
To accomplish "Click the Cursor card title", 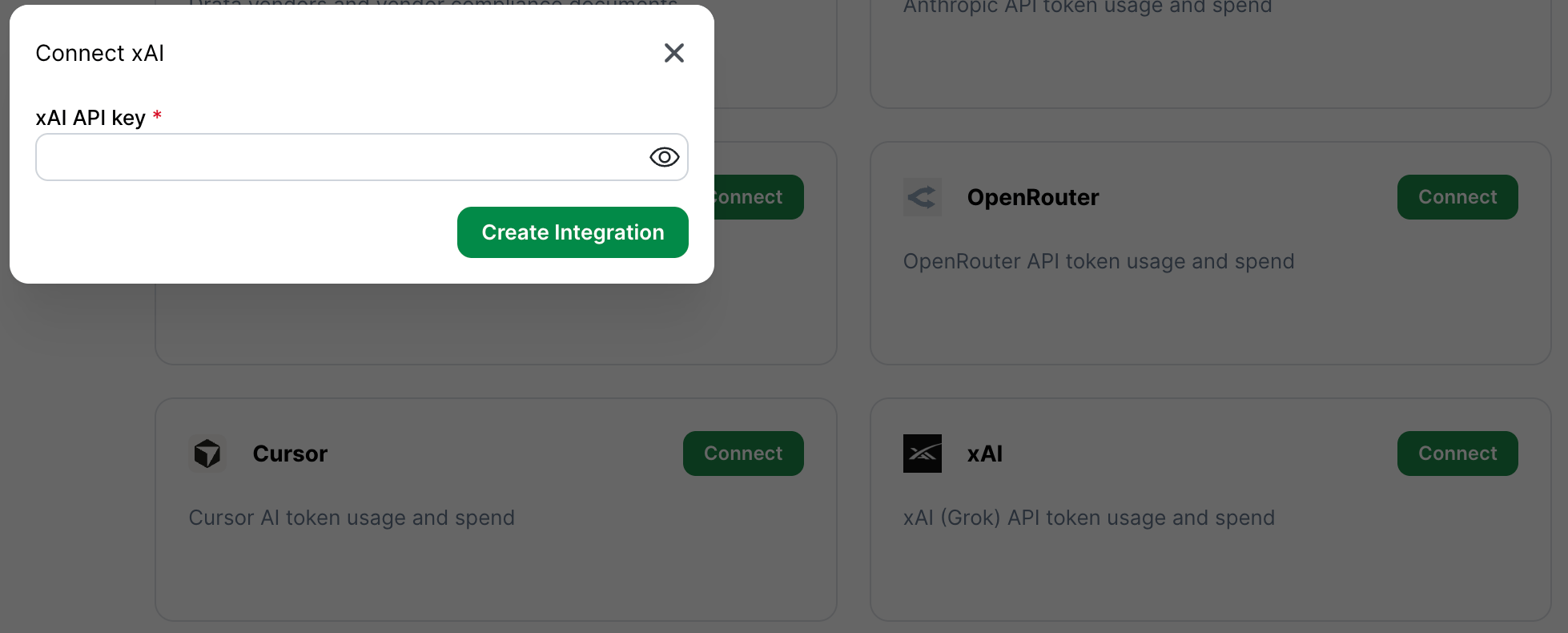I will click(290, 454).
